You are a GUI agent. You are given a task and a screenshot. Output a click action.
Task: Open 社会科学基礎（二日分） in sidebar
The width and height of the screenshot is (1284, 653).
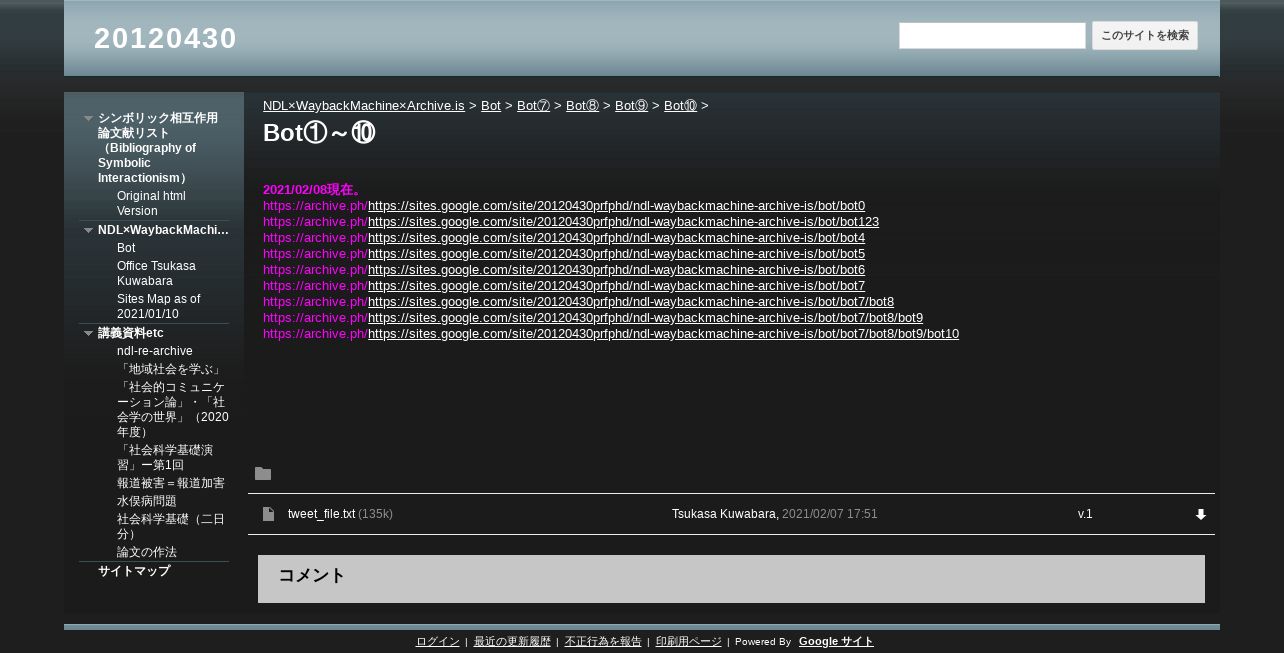tap(171, 527)
